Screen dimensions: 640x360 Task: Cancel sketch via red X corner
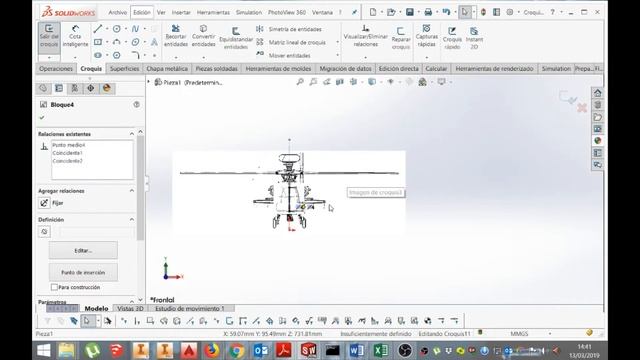tap(582, 108)
